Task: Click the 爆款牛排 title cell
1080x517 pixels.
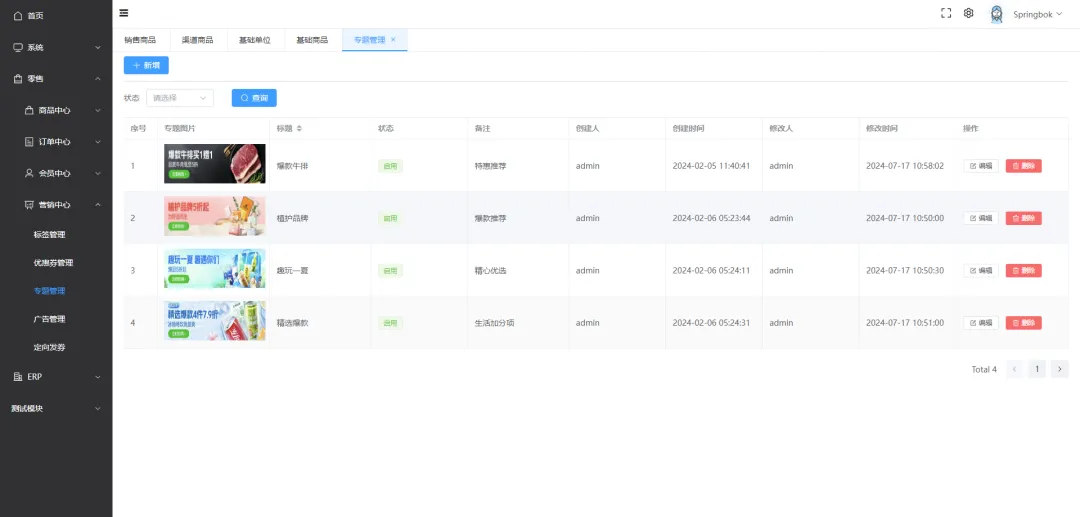Action: (293, 166)
